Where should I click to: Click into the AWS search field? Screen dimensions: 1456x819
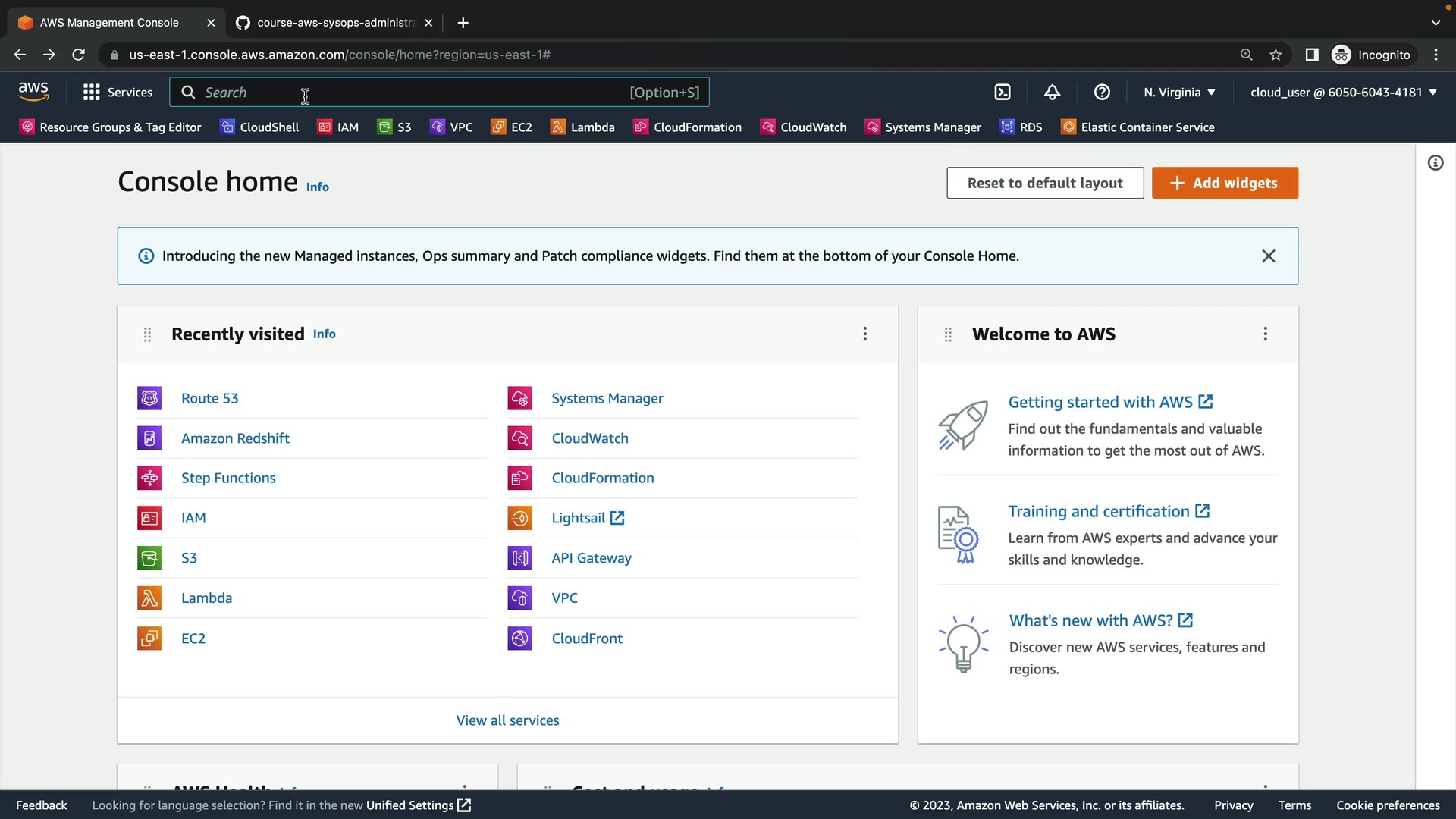(409, 93)
